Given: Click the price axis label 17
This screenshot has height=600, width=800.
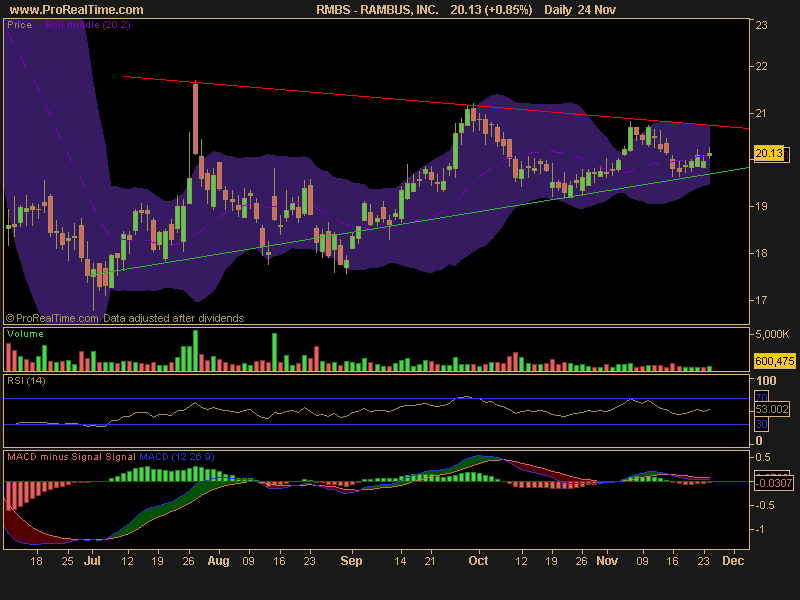Looking at the screenshot, I should [761, 300].
